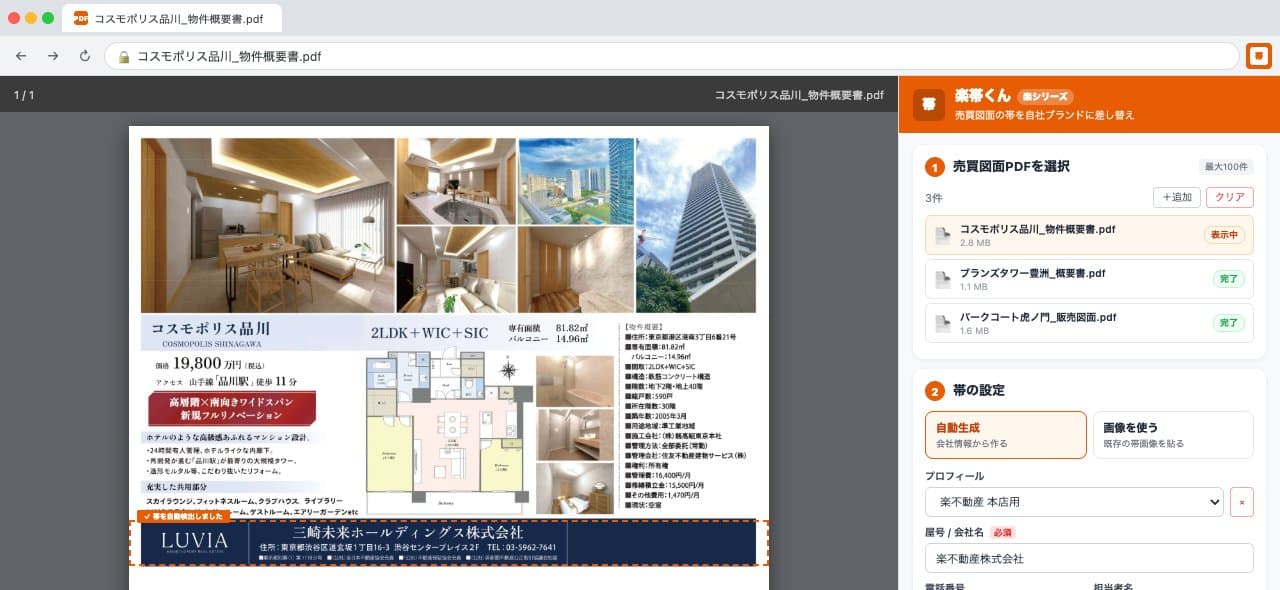Viewport: 1280px width, 590px height.
Task: Click the 3件 file count text
Action: point(934,198)
